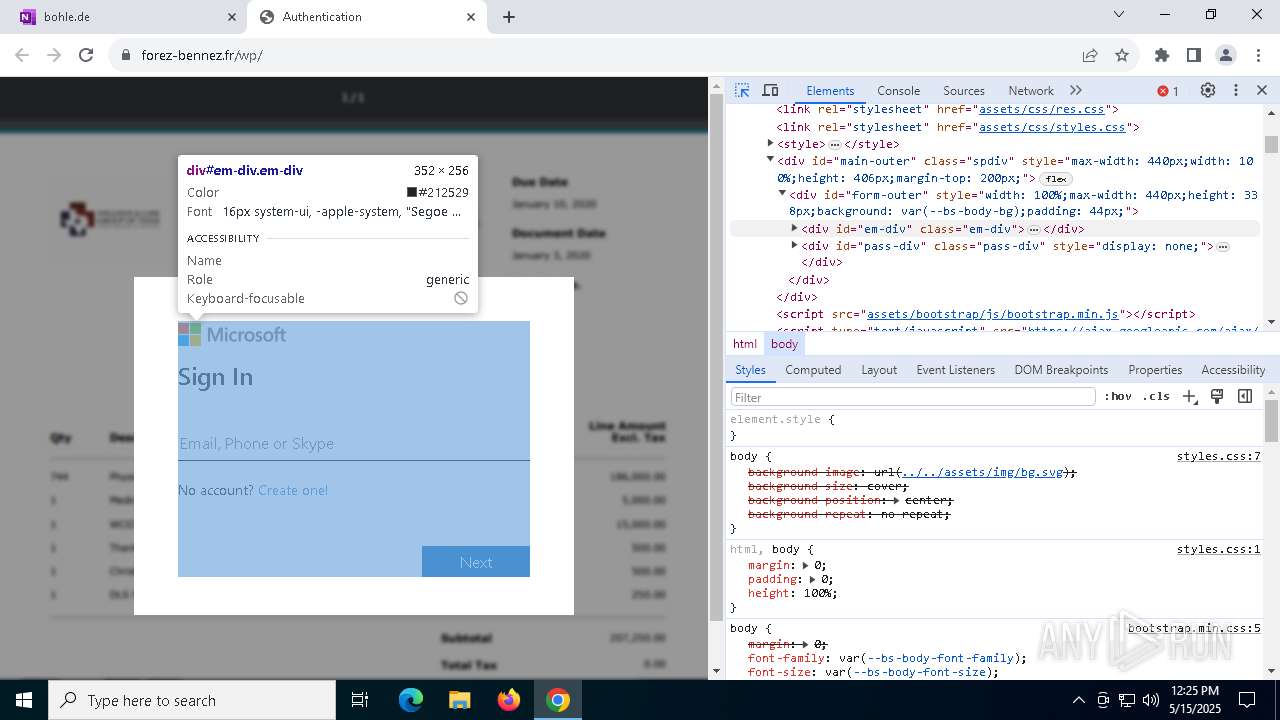
Task: Open the Chrome extensions puzzle icon
Action: [x=1162, y=55]
